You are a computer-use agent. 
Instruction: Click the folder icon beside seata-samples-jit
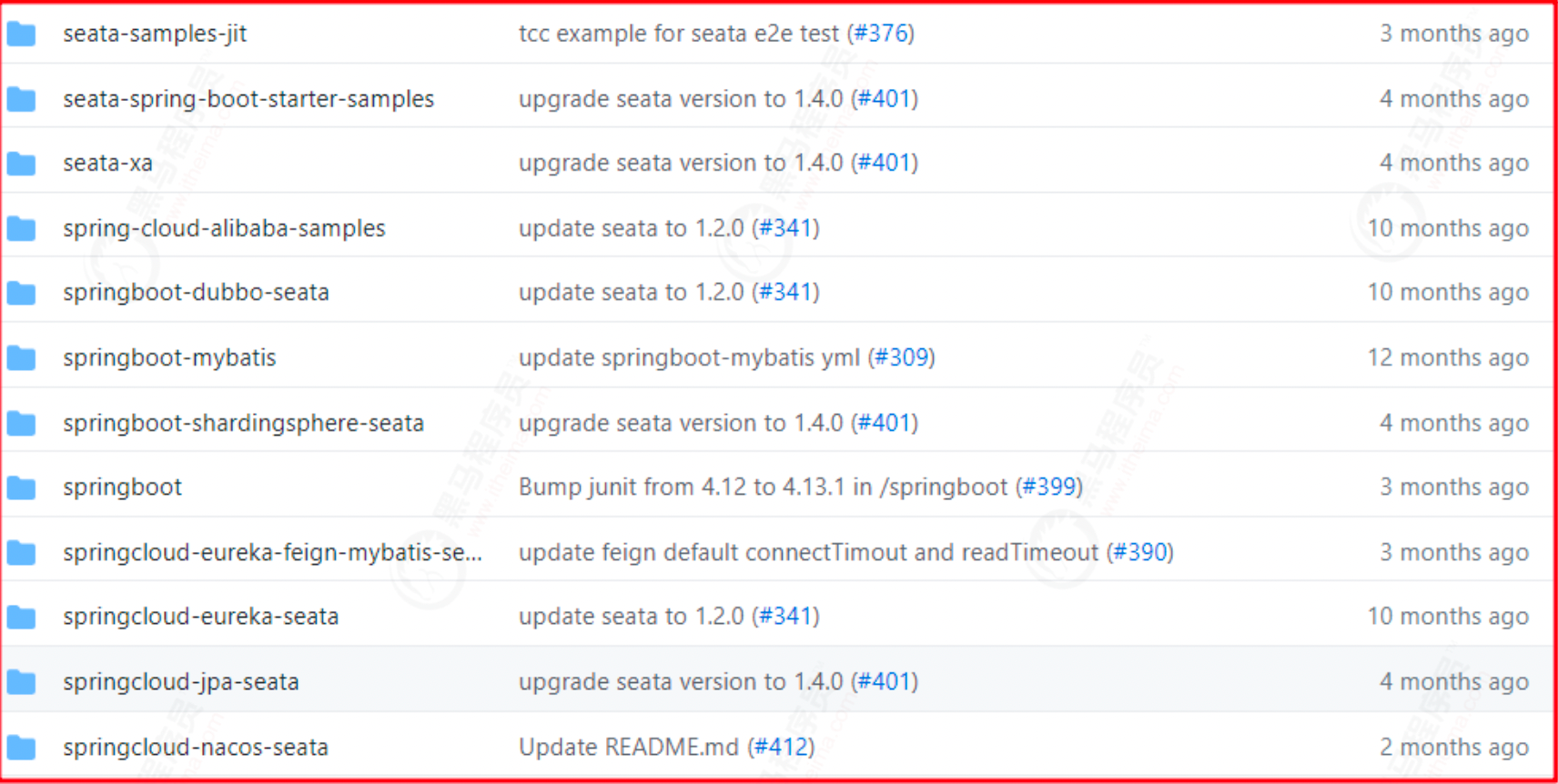pos(21,35)
